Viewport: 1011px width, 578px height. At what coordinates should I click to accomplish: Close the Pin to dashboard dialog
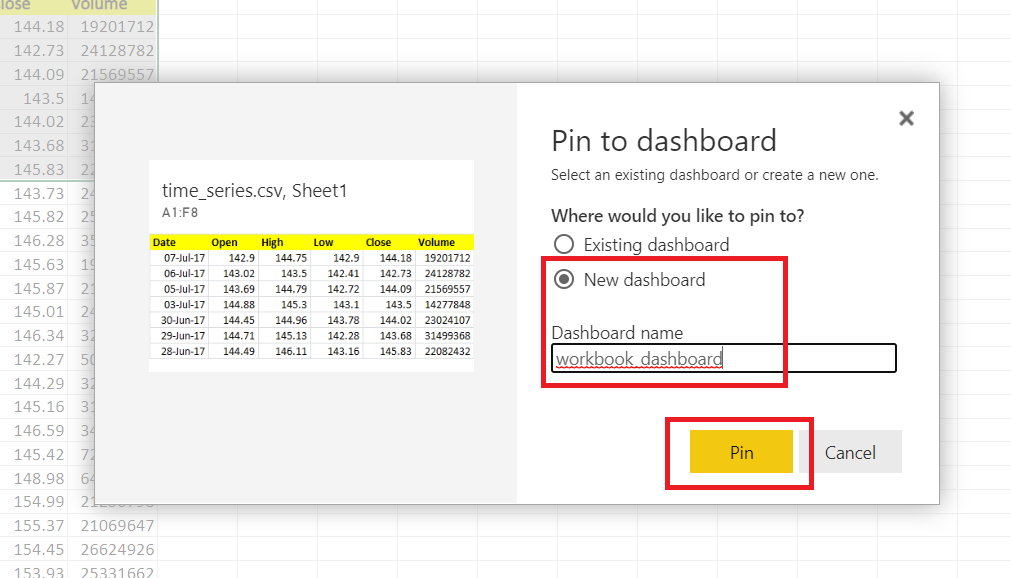pos(906,117)
